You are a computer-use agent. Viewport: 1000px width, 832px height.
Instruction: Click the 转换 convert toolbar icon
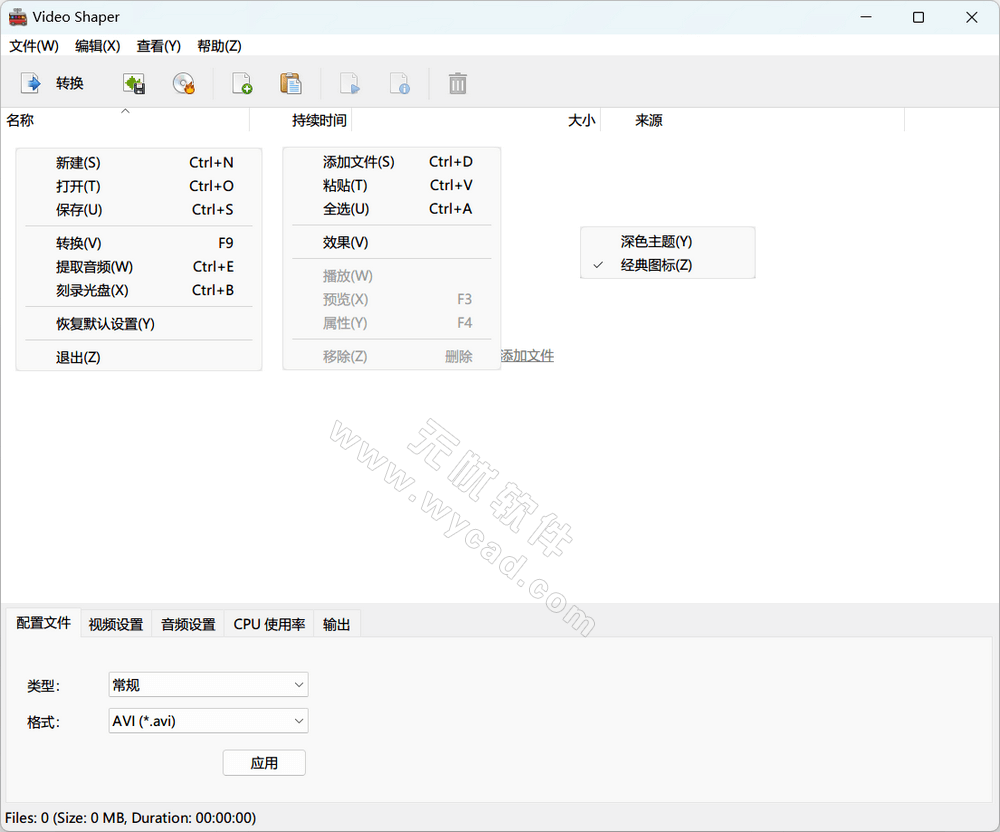(32, 84)
